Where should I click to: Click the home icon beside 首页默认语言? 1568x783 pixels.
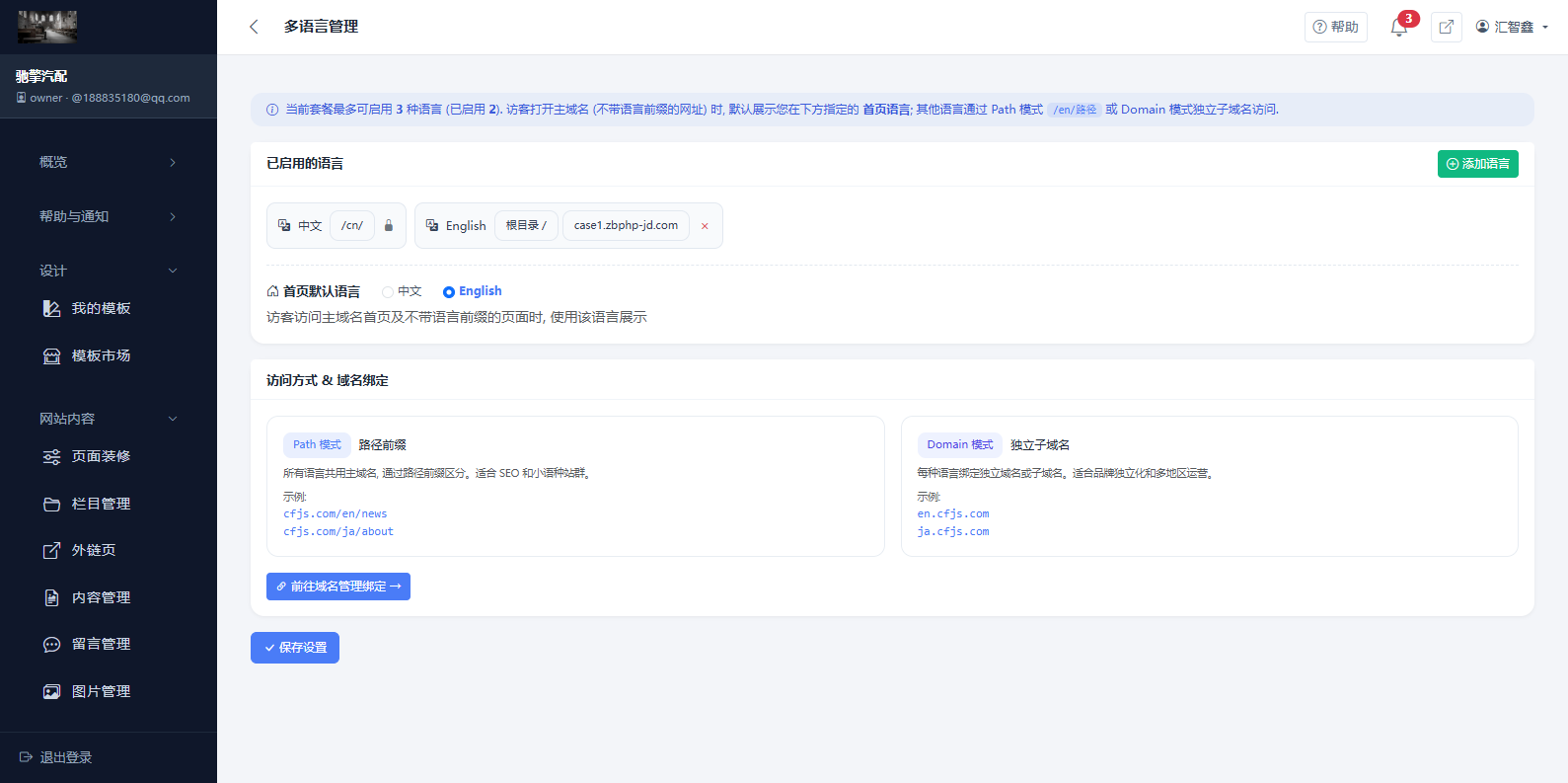[272, 291]
